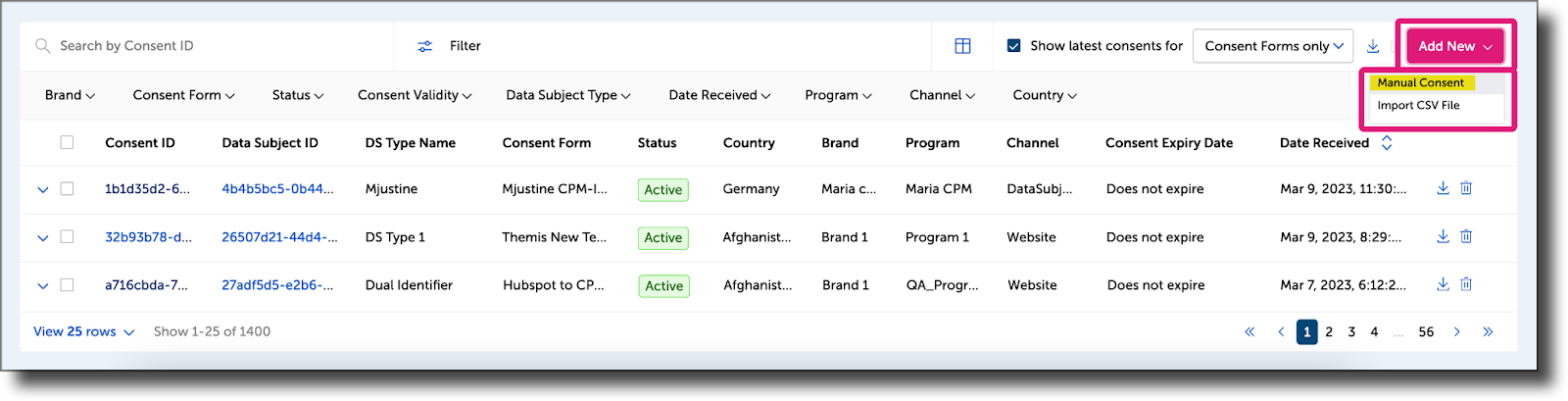Go to next page arrow
Image resolution: width=1568 pixels, height=401 pixels.
click(1457, 332)
